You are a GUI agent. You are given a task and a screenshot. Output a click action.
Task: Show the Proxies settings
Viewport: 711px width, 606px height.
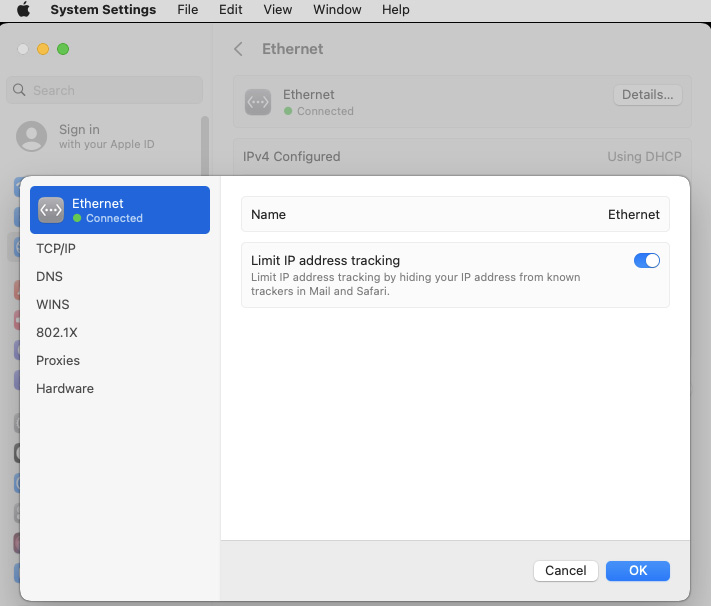[x=58, y=360]
